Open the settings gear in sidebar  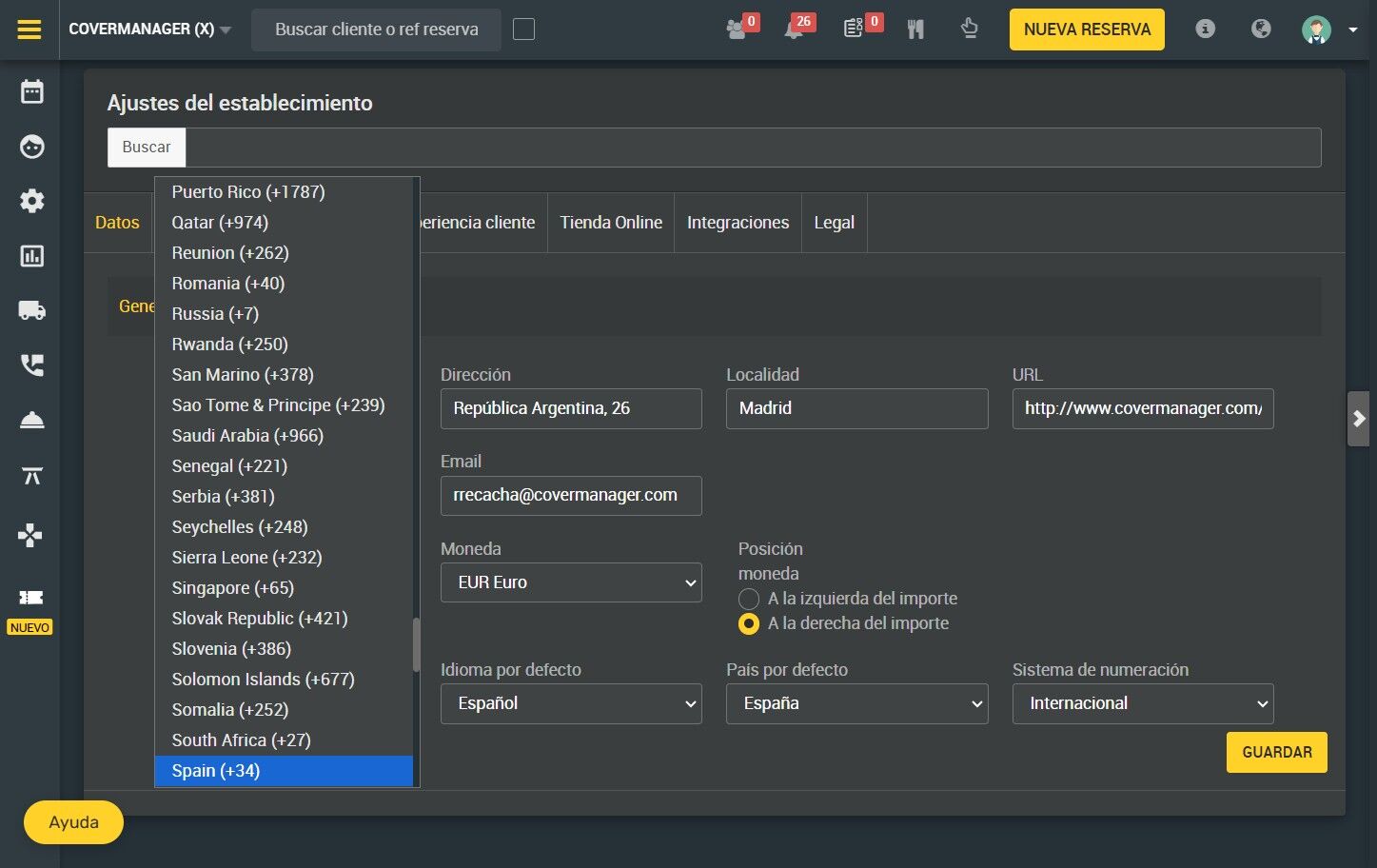32,201
